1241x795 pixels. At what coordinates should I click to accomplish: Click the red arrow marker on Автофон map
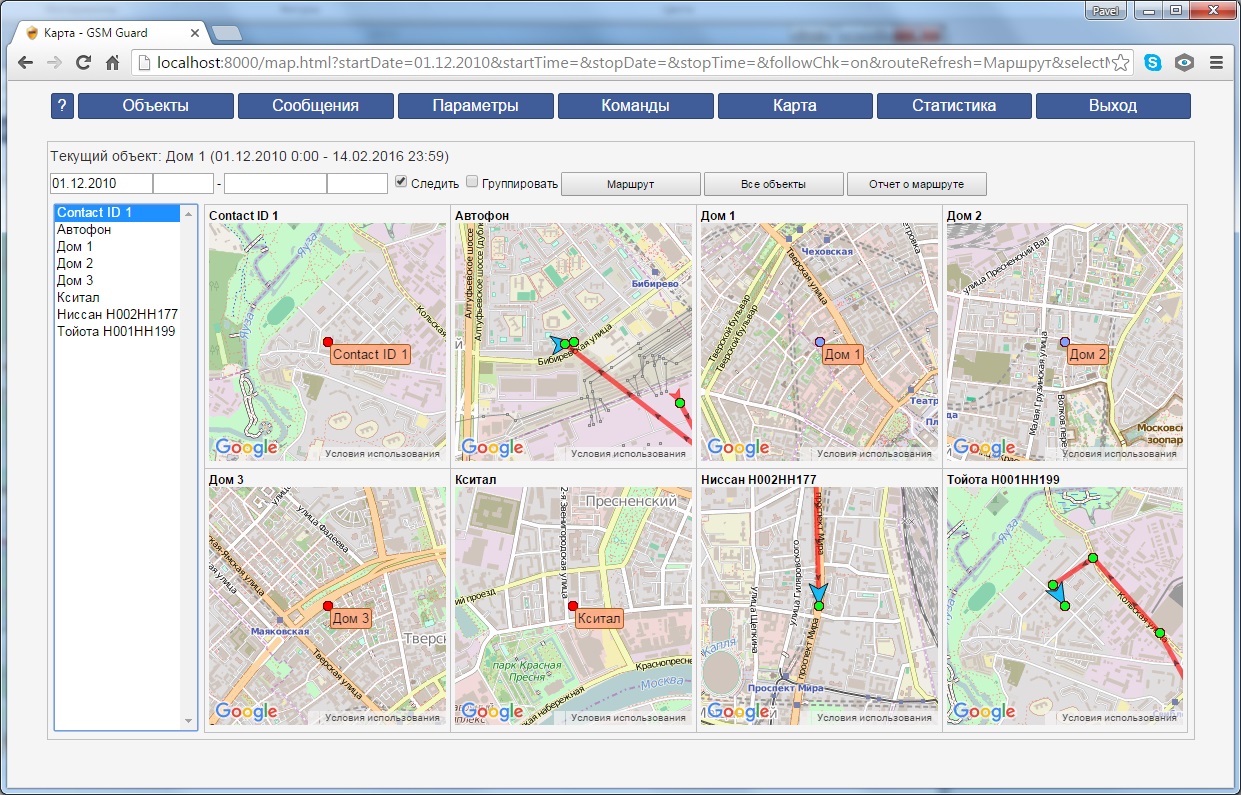pyautogui.click(x=677, y=395)
